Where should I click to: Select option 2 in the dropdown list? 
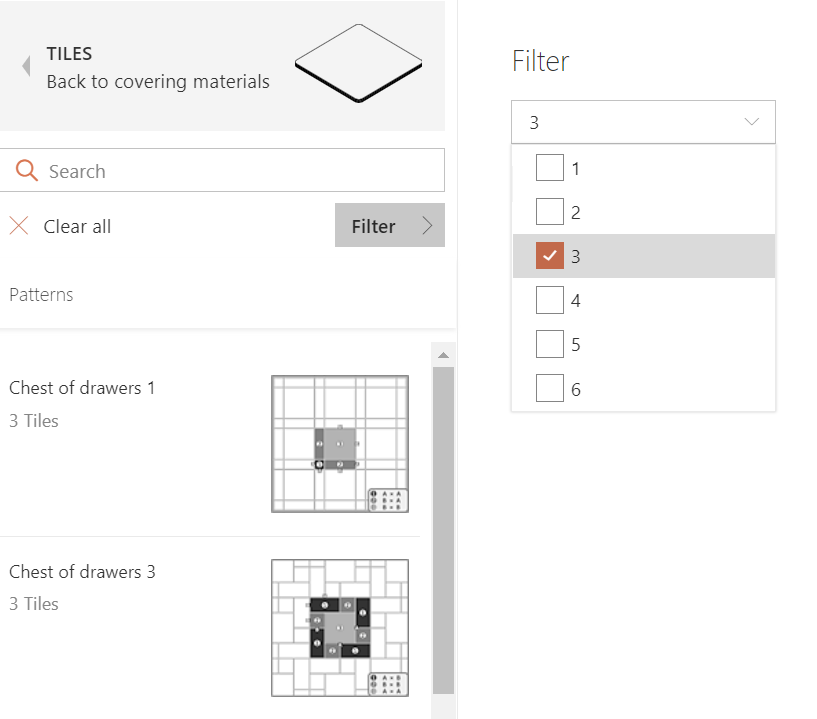tap(643, 212)
